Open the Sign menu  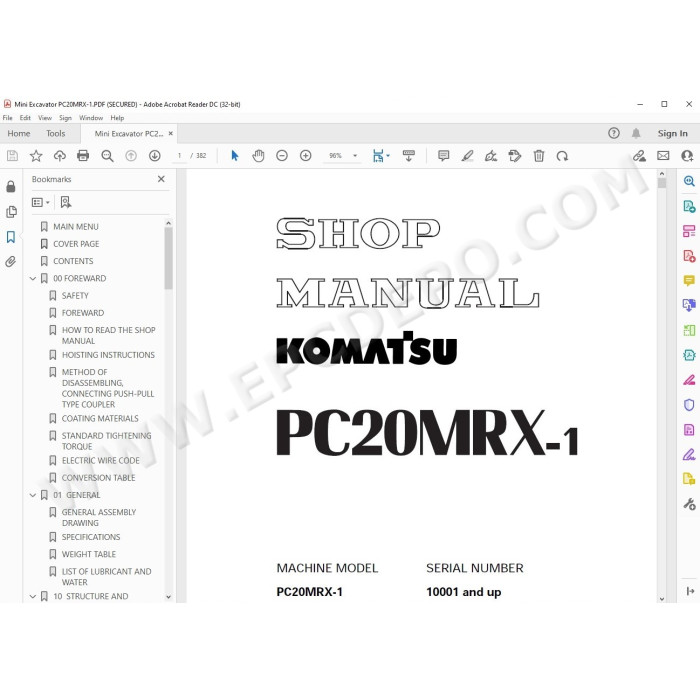[x=65, y=118]
